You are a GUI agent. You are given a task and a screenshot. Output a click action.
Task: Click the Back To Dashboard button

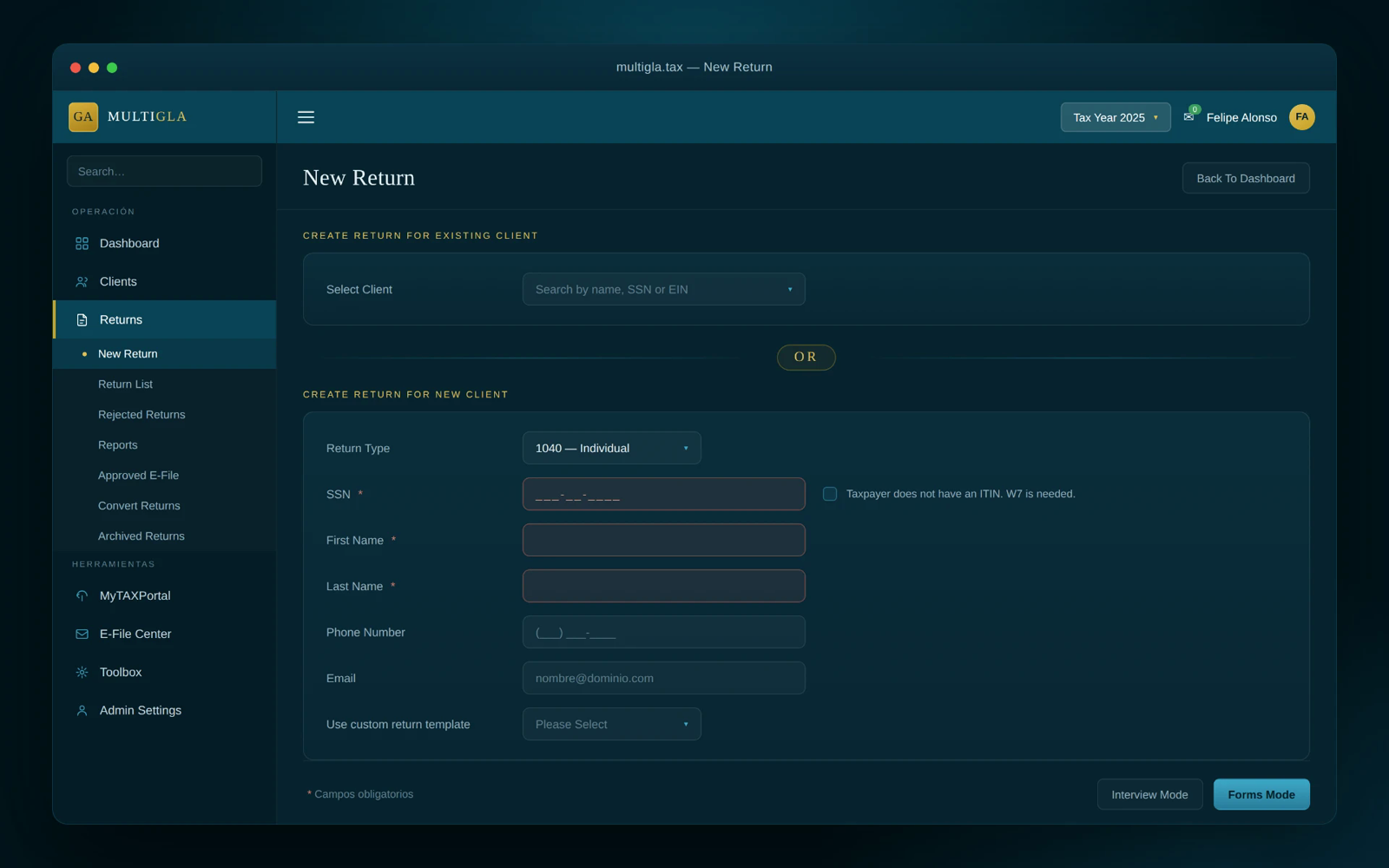[x=1246, y=178]
